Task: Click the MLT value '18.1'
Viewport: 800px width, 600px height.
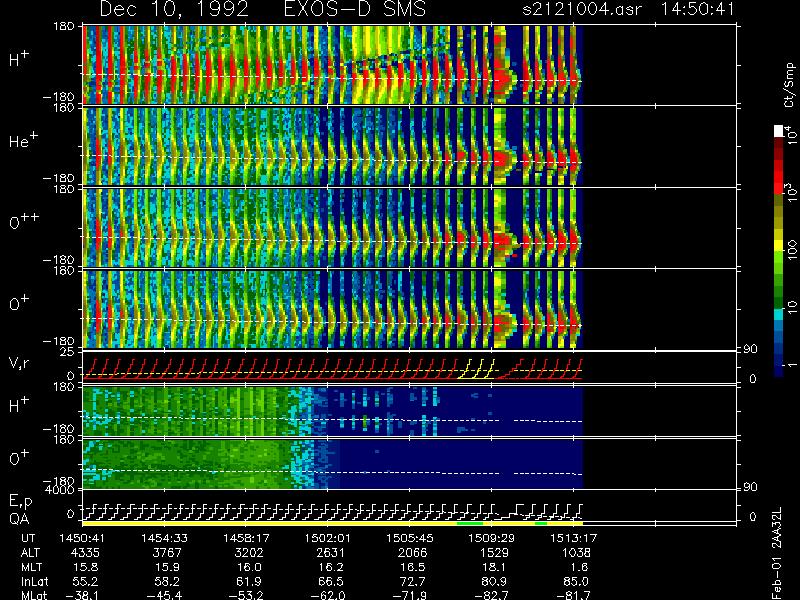Action: click(496, 567)
